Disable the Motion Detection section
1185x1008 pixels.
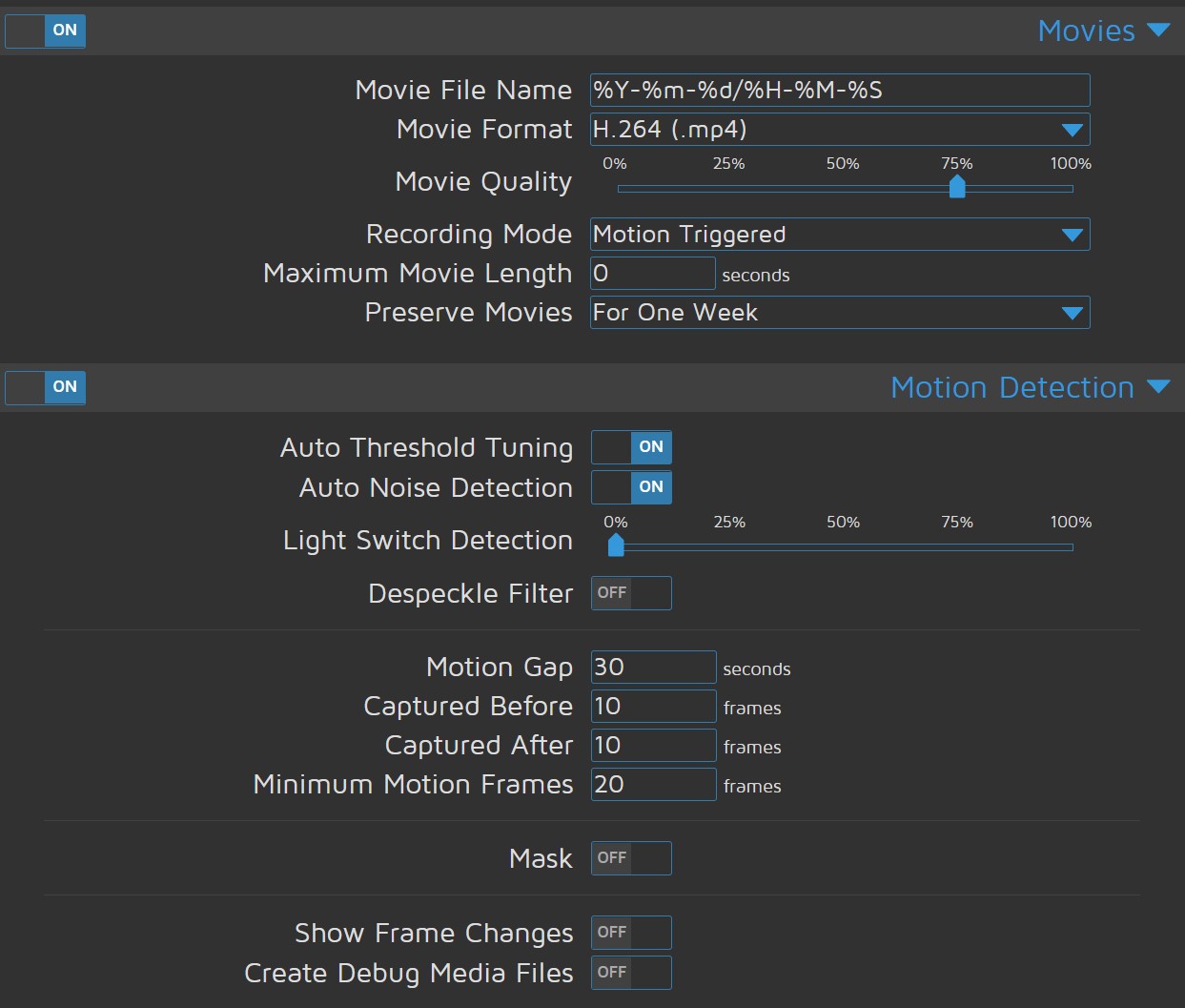[45, 387]
